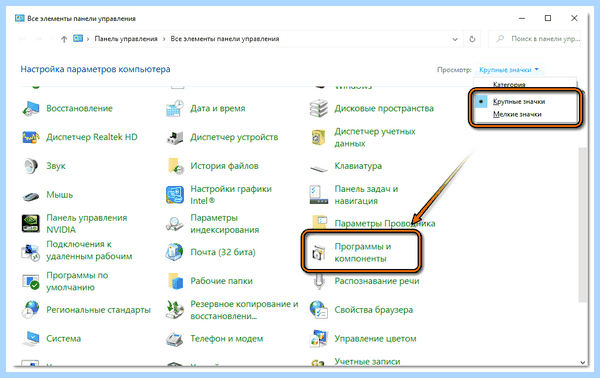
Task: Open the Резервное копирование и восстановление icon
Action: pos(175,310)
